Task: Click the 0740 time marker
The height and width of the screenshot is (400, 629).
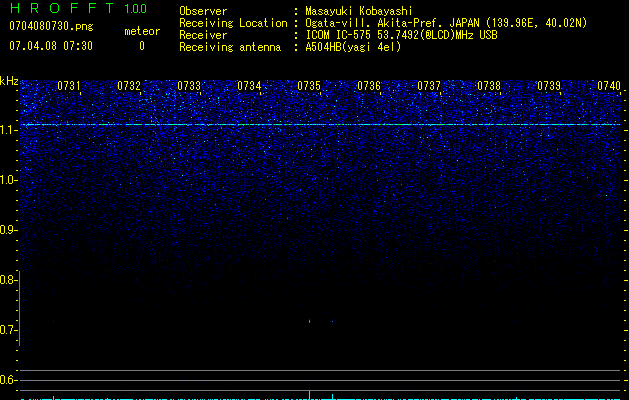Action: (x=609, y=86)
